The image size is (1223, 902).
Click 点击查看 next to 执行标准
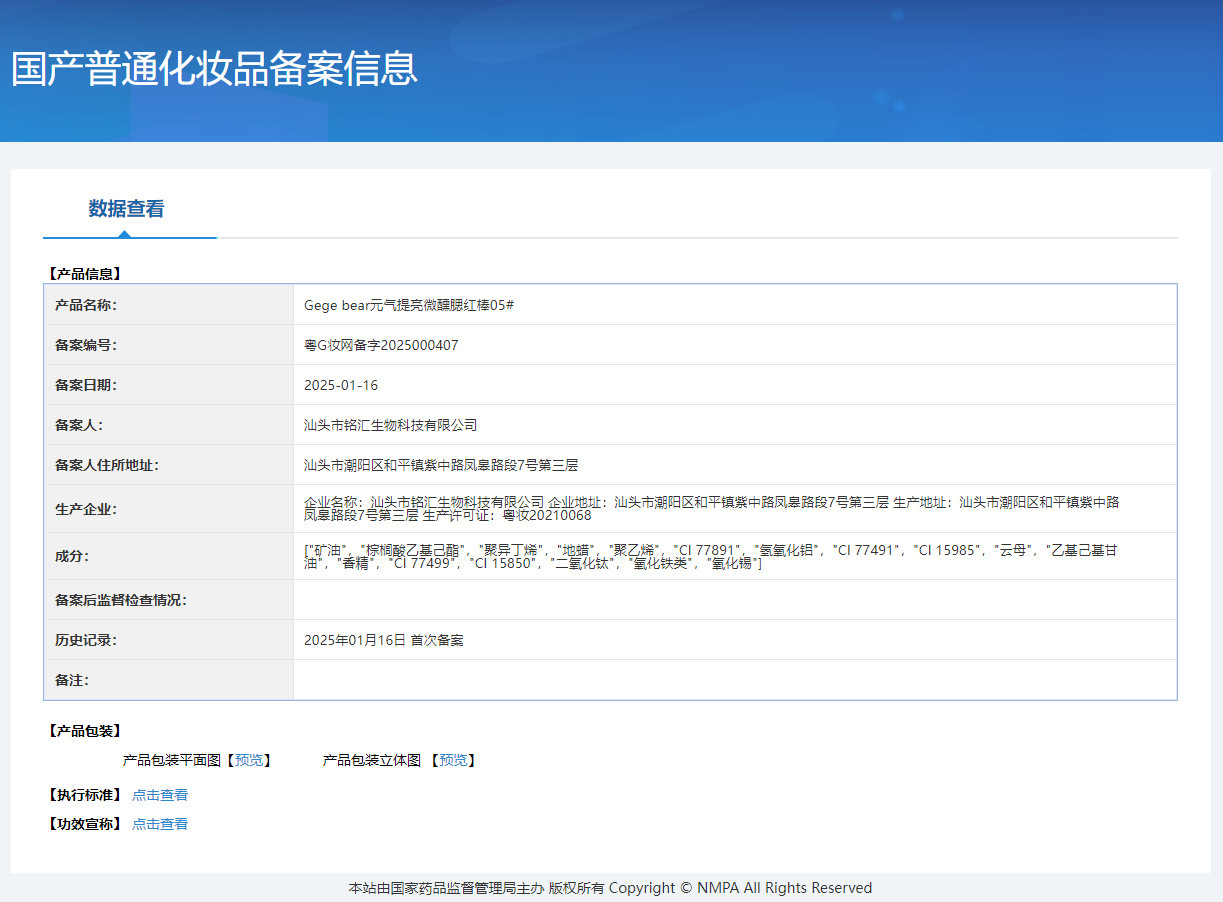(x=160, y=795)
